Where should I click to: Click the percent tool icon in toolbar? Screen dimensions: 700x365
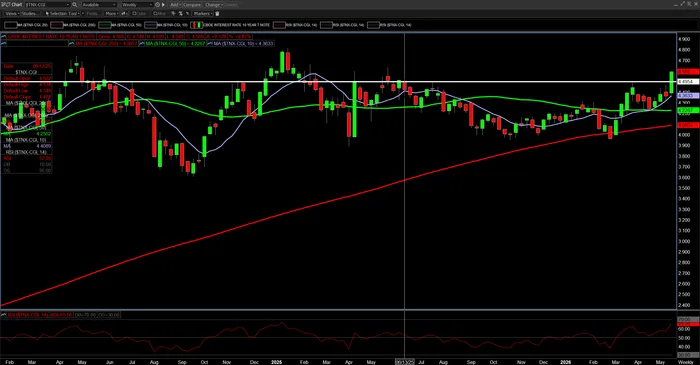180,14
